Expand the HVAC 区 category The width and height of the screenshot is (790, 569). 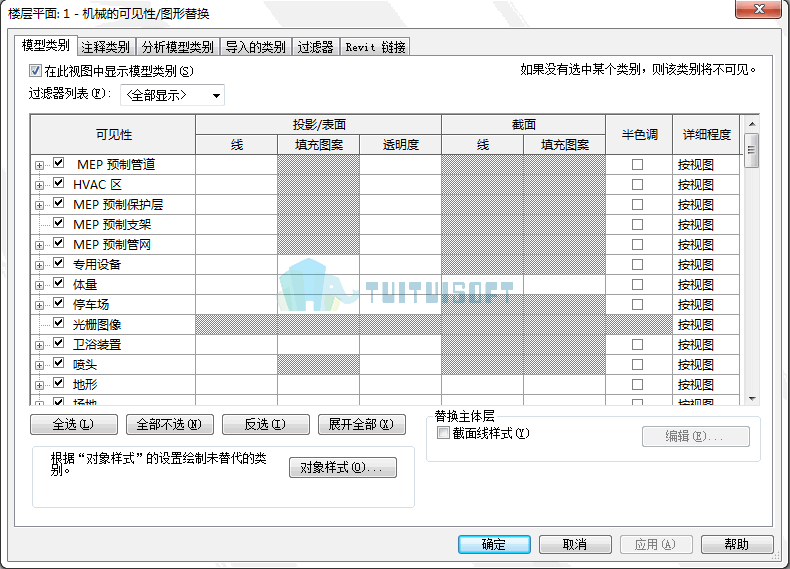[x=39, y=185]
